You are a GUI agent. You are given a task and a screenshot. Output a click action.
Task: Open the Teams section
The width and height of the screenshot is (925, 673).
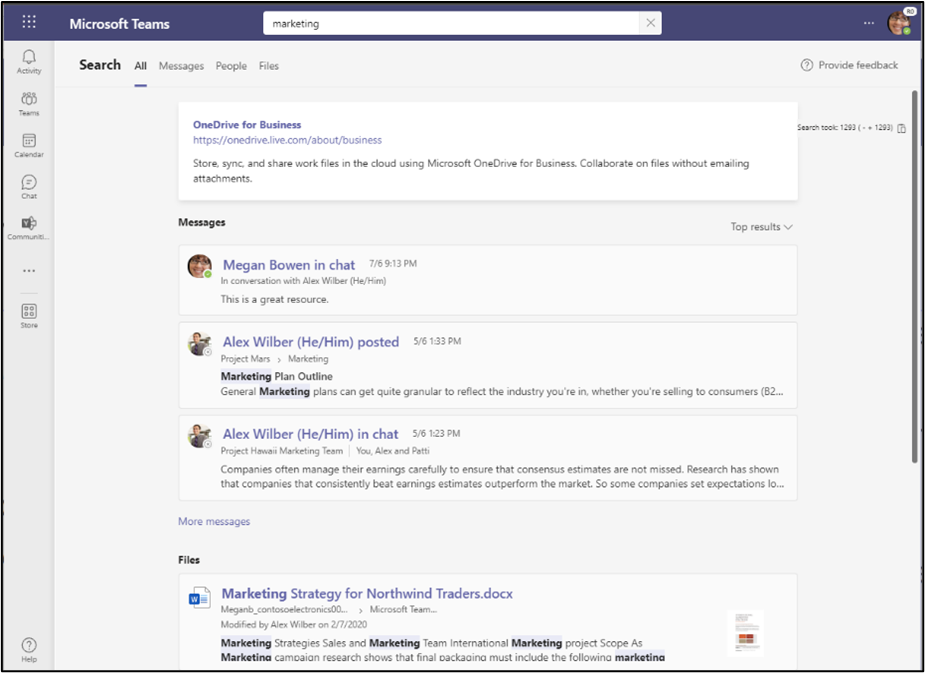pos(29,103)
